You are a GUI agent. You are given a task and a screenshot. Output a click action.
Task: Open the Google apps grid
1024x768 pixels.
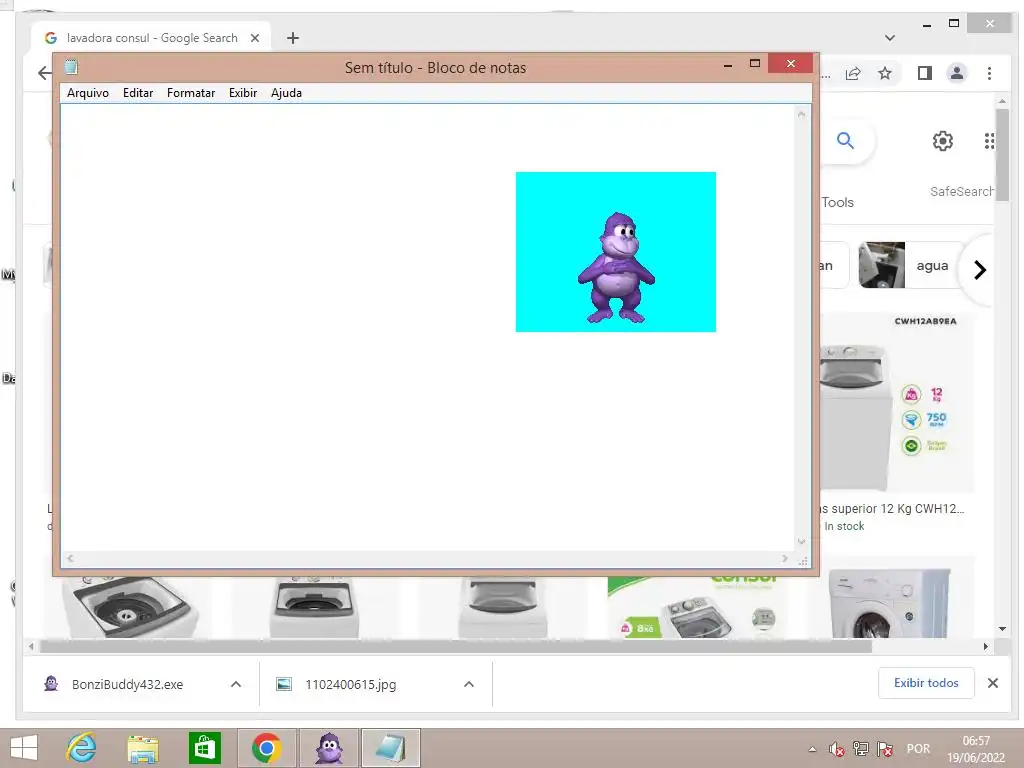coord(989,140)
